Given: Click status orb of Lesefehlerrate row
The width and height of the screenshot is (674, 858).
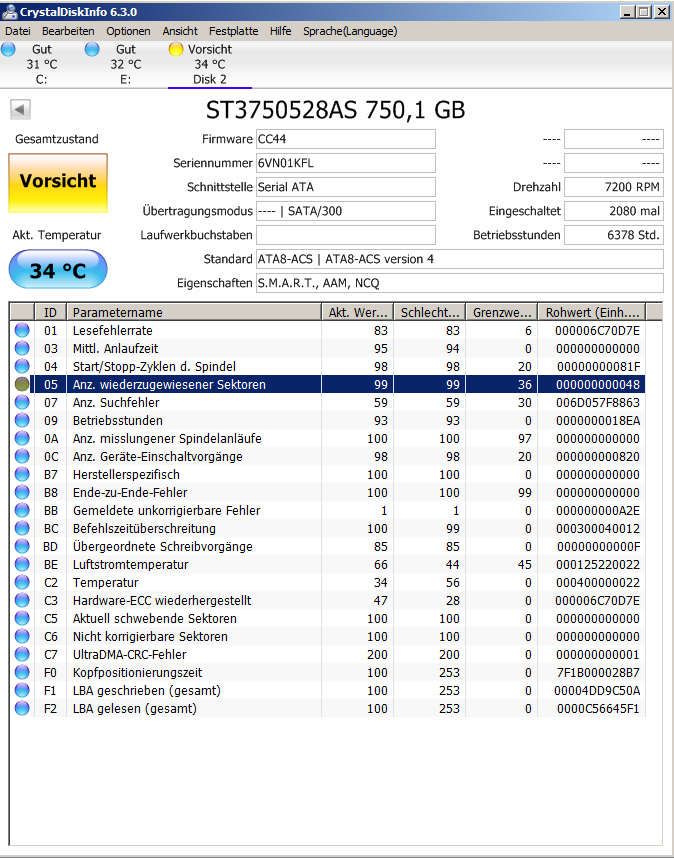Looking at the screenshot, I should point(22,331).
